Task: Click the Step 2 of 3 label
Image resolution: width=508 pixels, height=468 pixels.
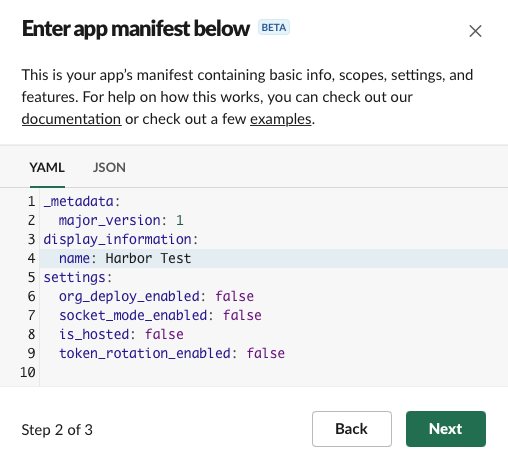Action: [x=57, y=430]
